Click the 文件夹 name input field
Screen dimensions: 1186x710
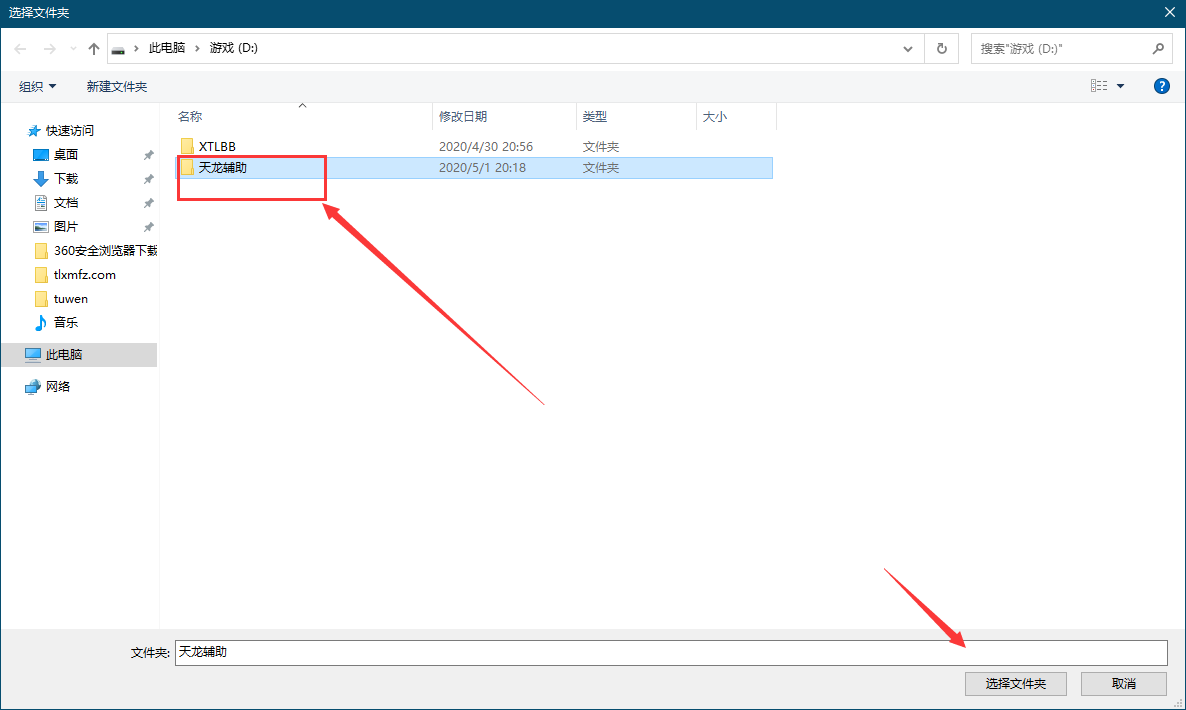pos(671,653)
